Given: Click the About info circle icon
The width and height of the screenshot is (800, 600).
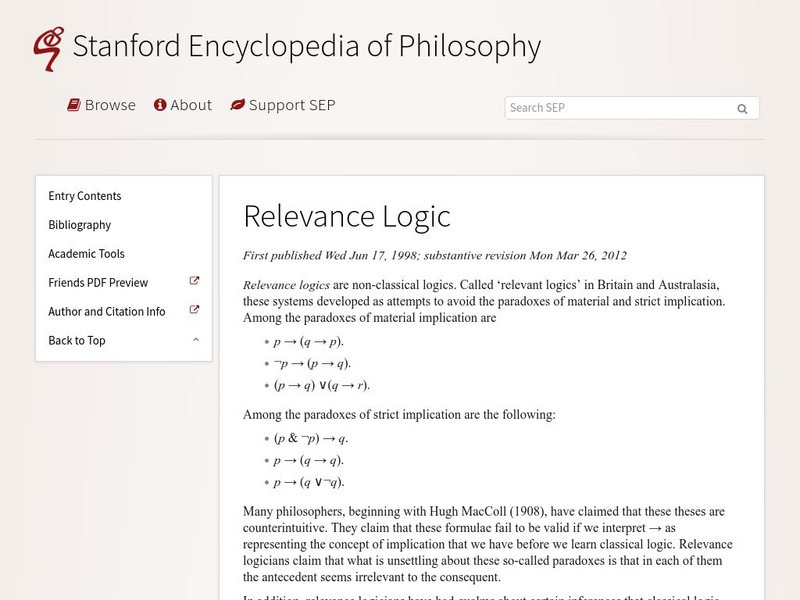Looking at the screenshot, I should pos(159,105).
